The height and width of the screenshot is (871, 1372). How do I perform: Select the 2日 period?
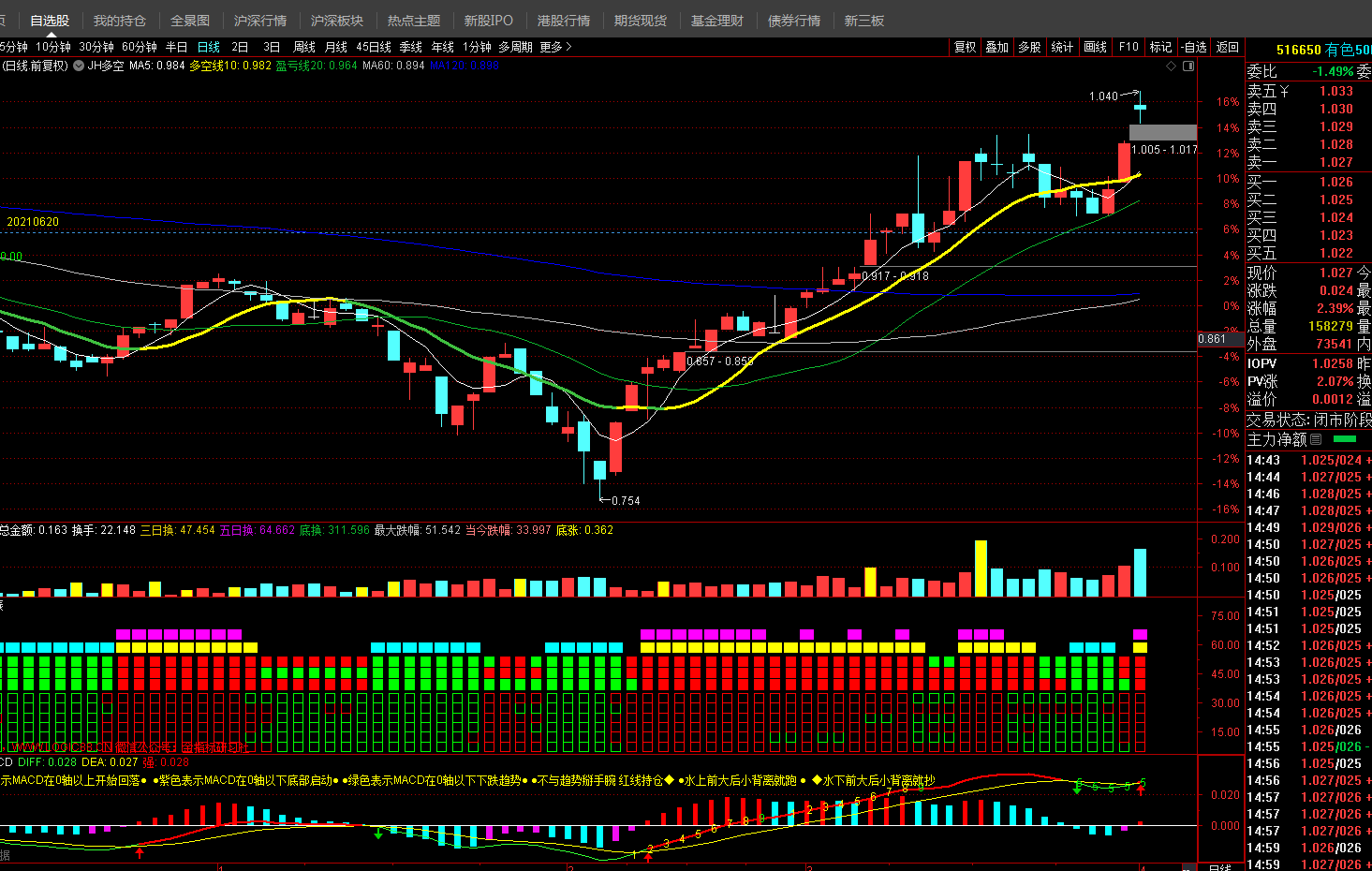tap(241, 47)
